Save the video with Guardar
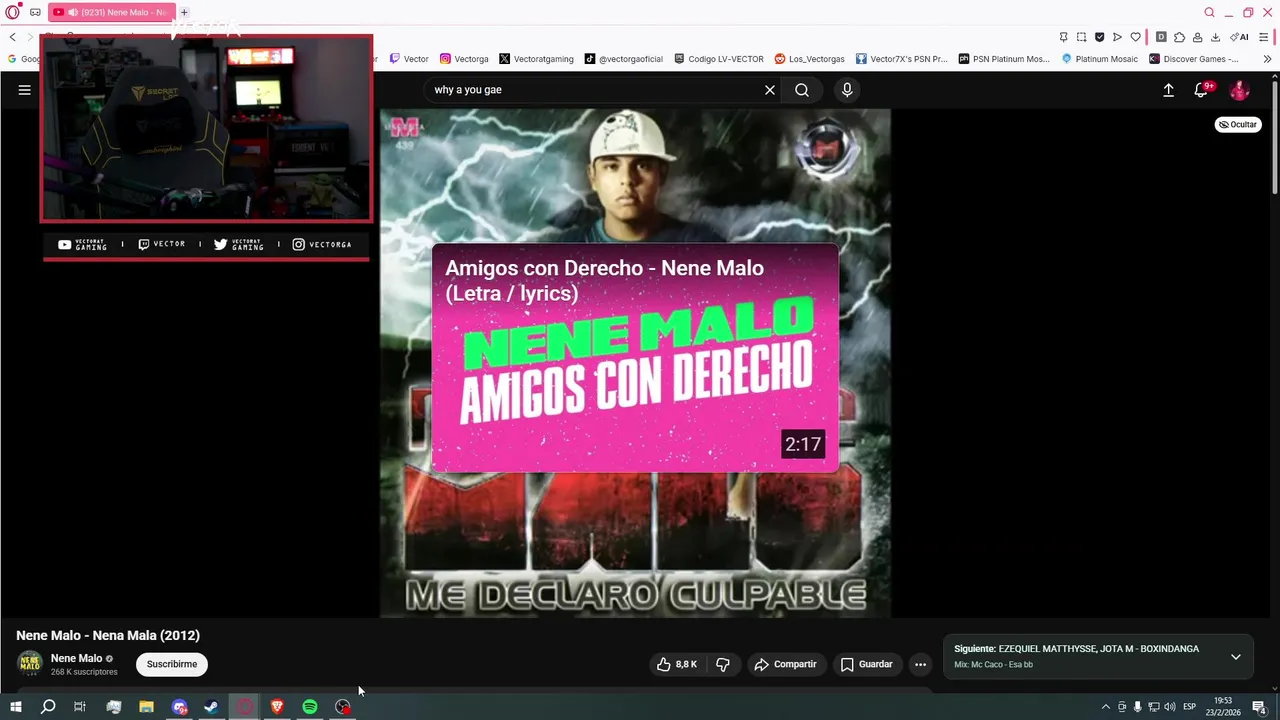Screen dimensions: 1280x720 click(x=866, y=664)
